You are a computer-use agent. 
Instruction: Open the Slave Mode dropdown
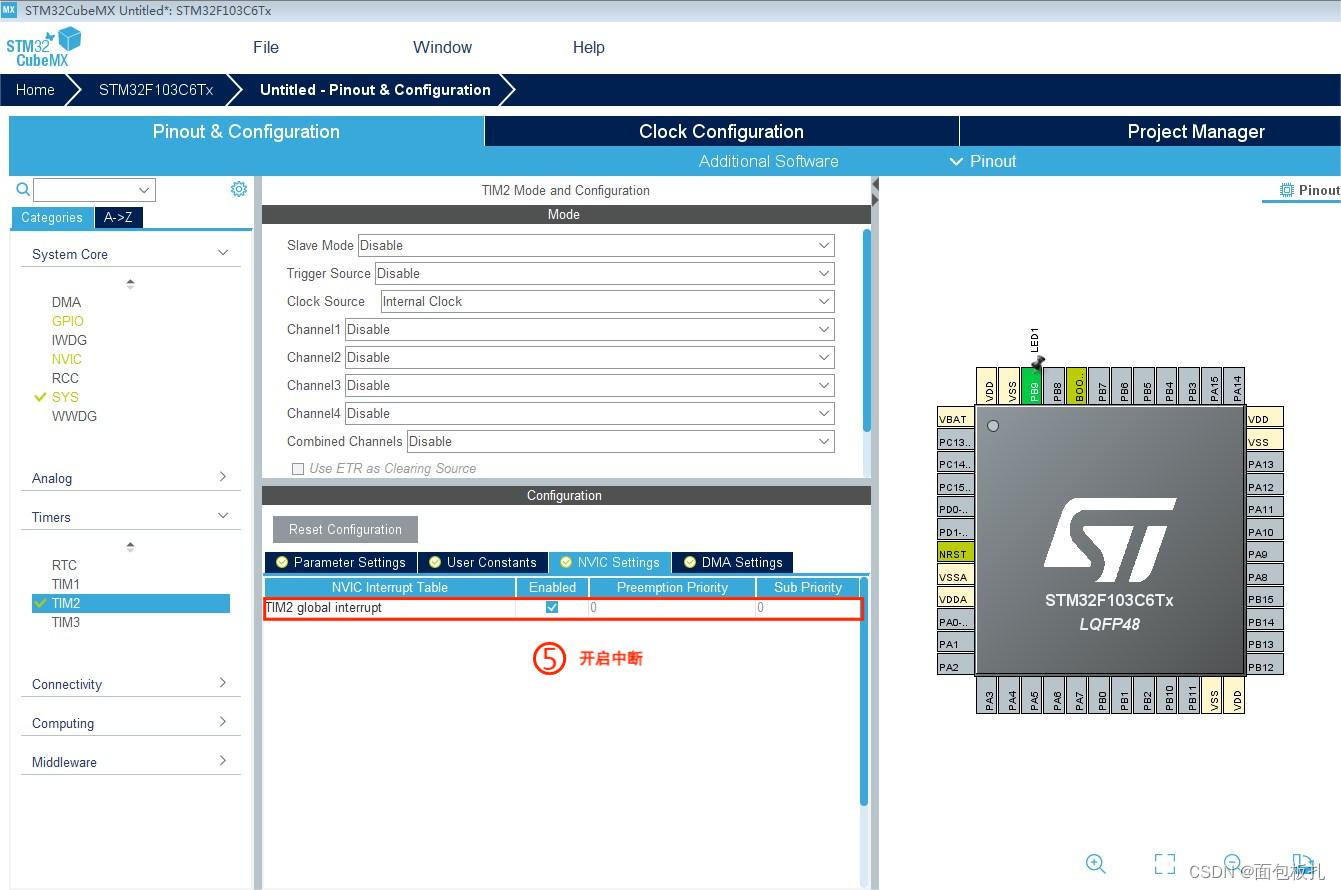pos(596,245)
